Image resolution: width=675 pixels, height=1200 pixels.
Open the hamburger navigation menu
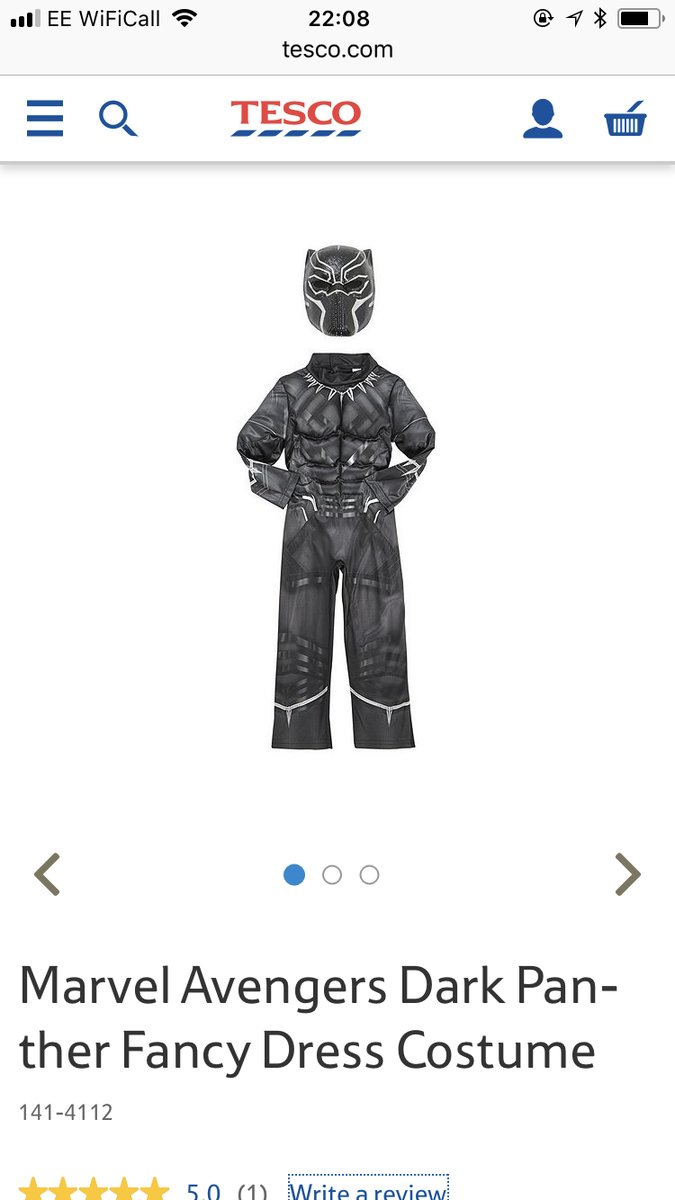(x=45, y=118)
